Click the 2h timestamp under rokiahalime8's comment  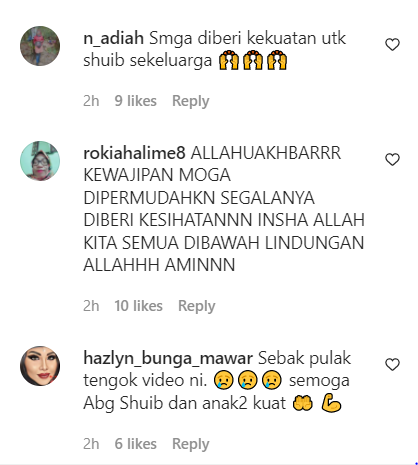[91, 306]
